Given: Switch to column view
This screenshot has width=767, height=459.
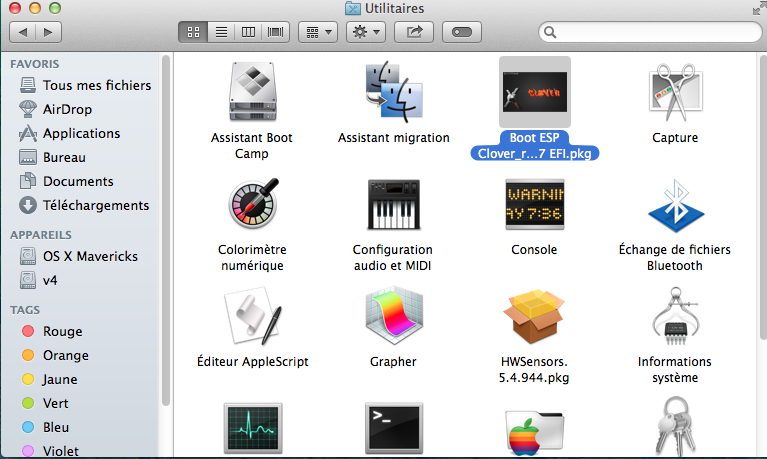Looking at the screenshot, I should (248, 32).
